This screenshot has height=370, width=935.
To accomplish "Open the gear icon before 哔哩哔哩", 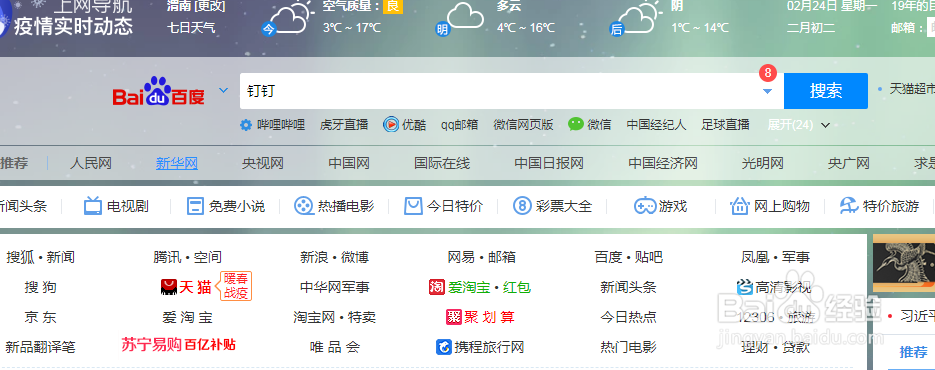I will tap(246, 125).
